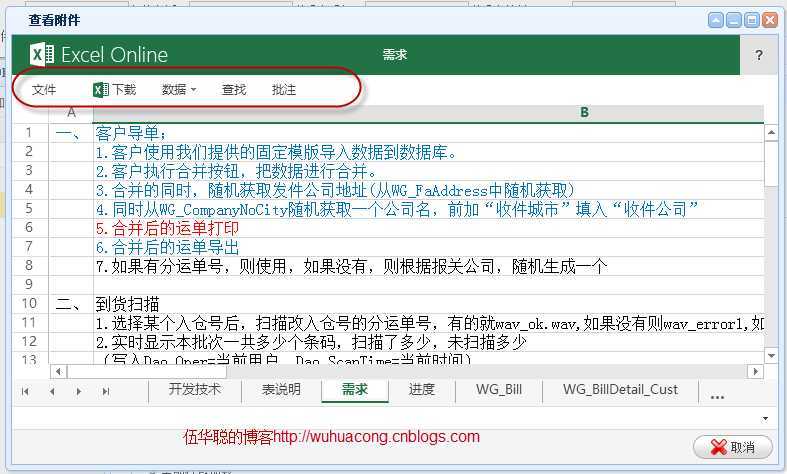Collapse the 查看附件 window with up arrow
The image size is (787, 474).
(x=716, y=20)
